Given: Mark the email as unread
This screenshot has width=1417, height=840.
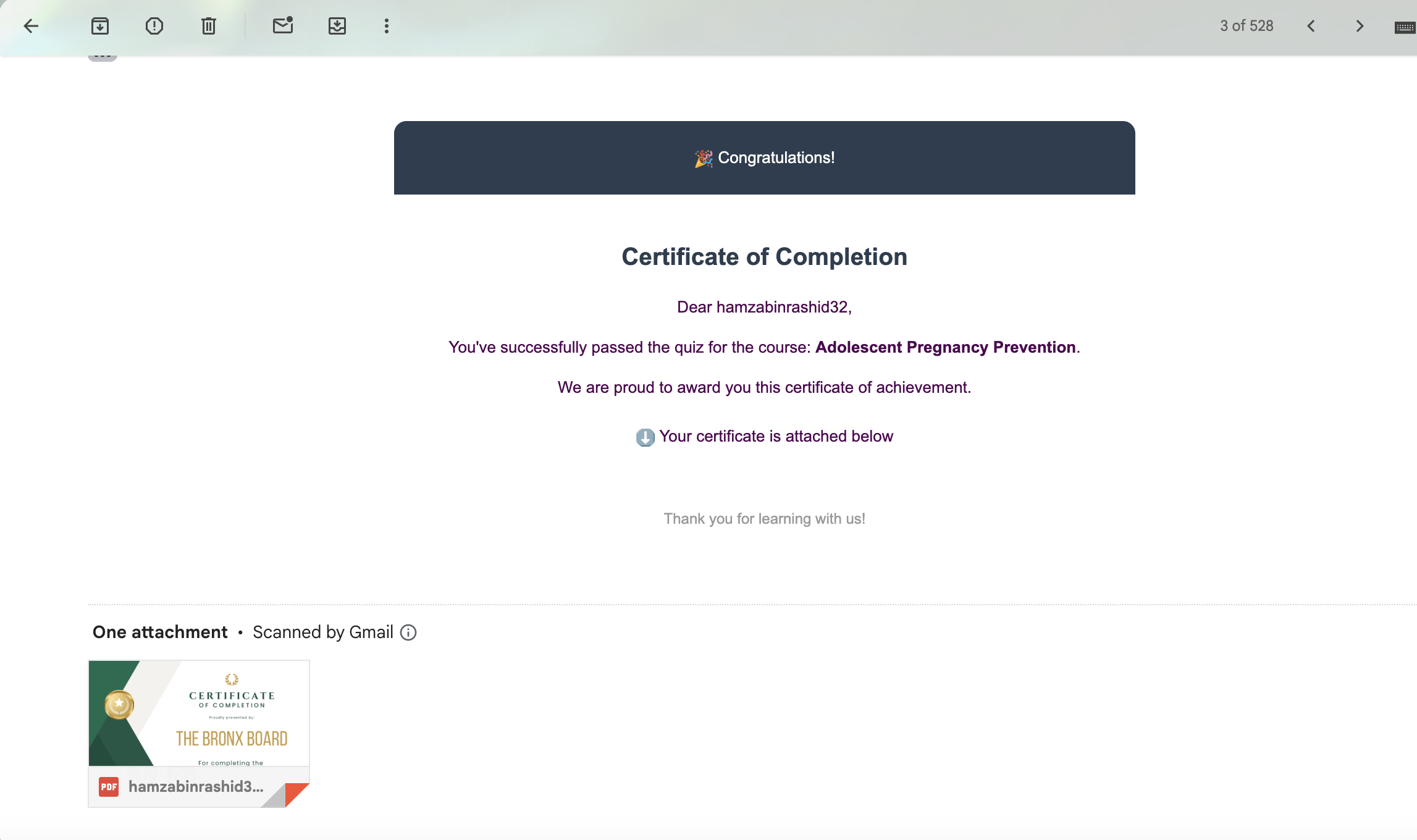Looking at the screenshot, I should click(x=283, y=26).
